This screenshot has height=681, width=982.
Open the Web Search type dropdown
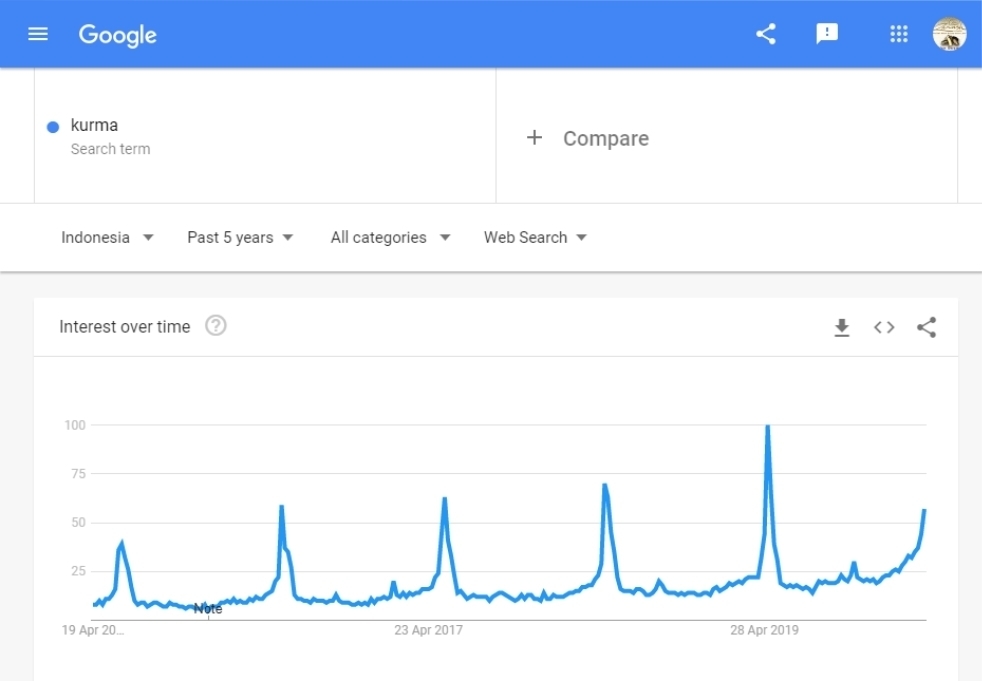coord(535,237)
